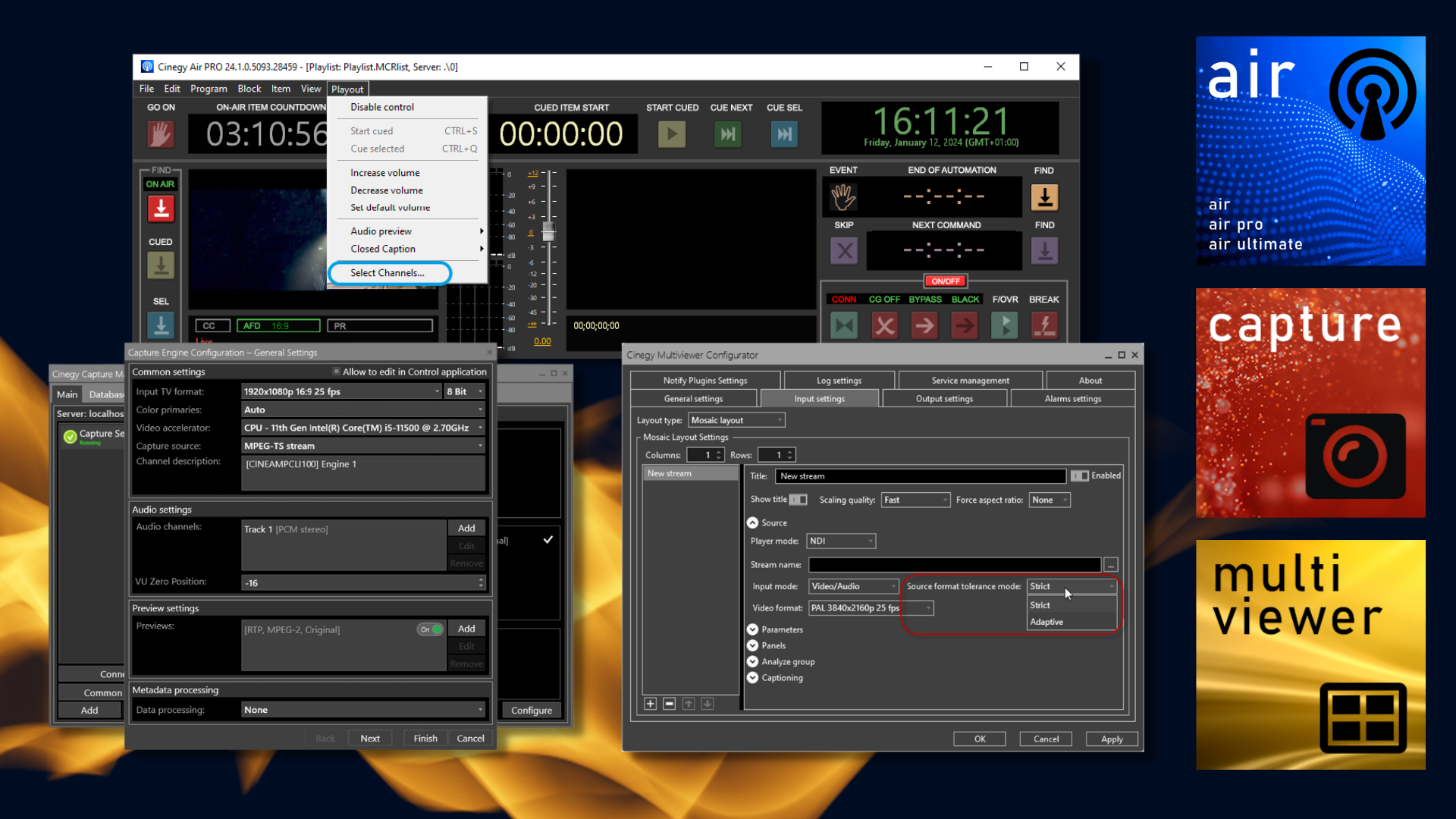Select Adaptive in Source format tolerance mode
The height and width of the screenshot is (819, 1456).
(1047, 621)
